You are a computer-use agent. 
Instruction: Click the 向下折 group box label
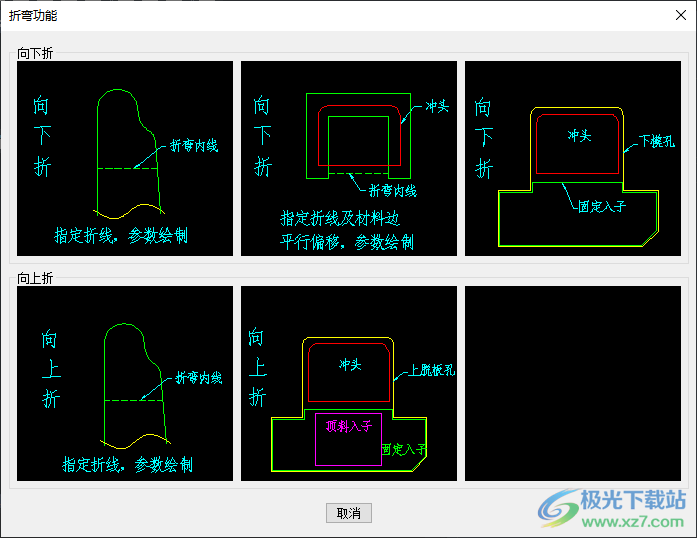tap(37, 52)
